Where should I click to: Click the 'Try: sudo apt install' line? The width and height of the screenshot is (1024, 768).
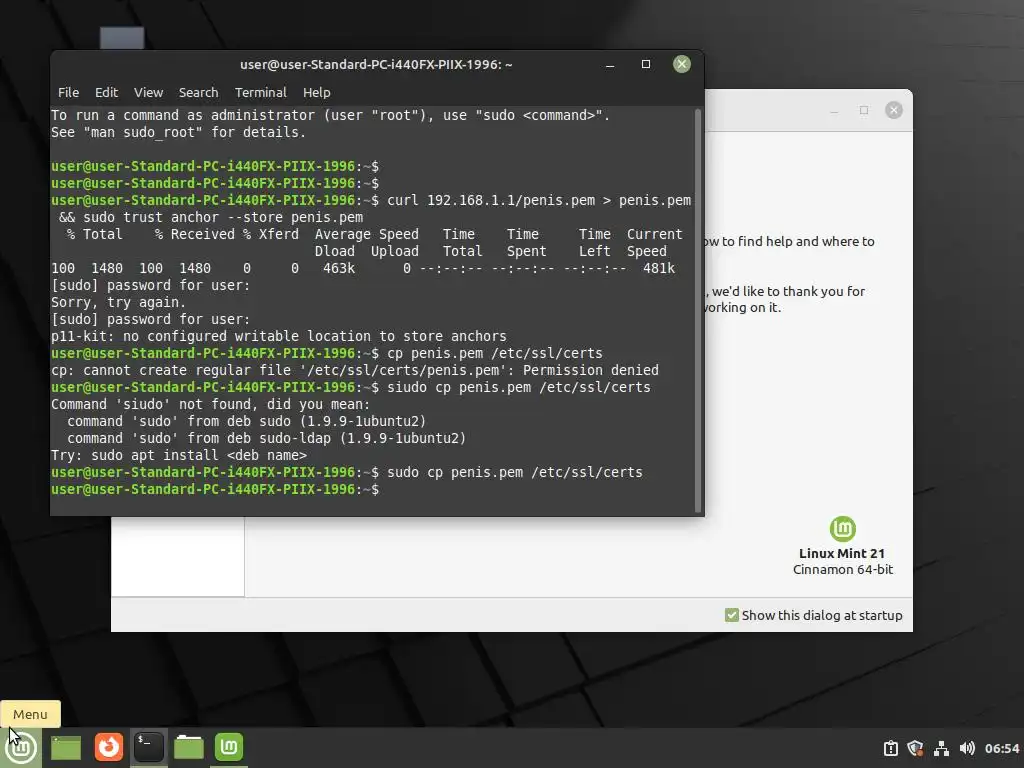click(x=179, y=455)
